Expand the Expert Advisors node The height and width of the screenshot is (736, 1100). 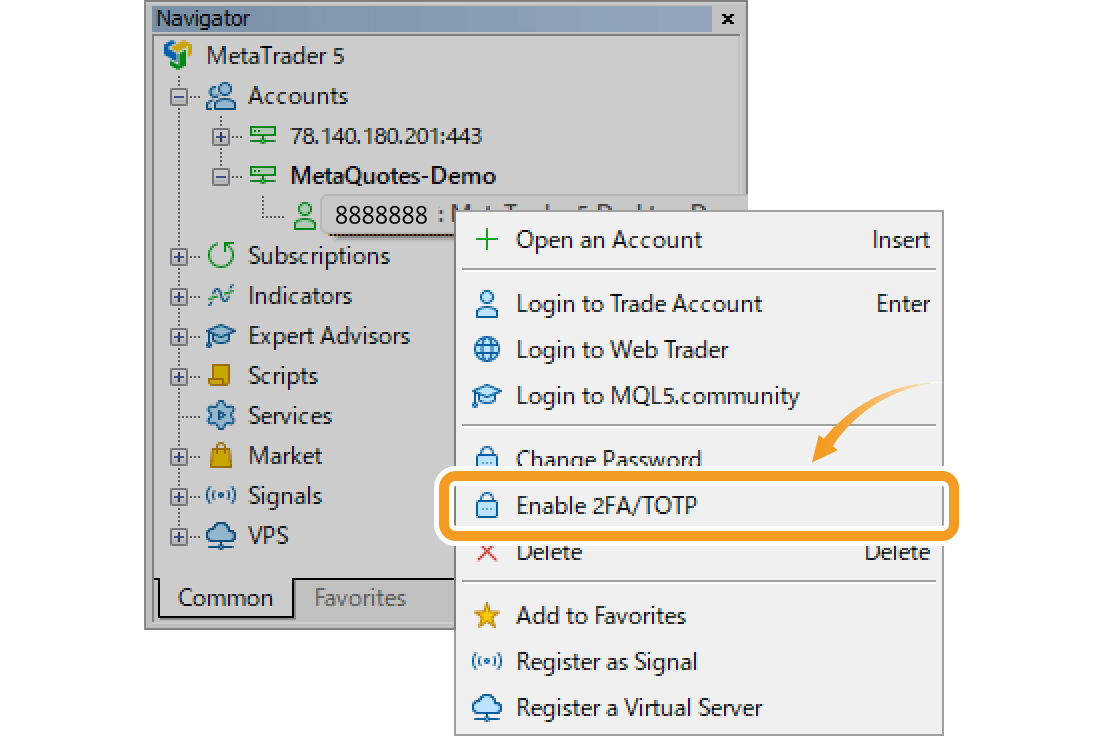[179, 337]
